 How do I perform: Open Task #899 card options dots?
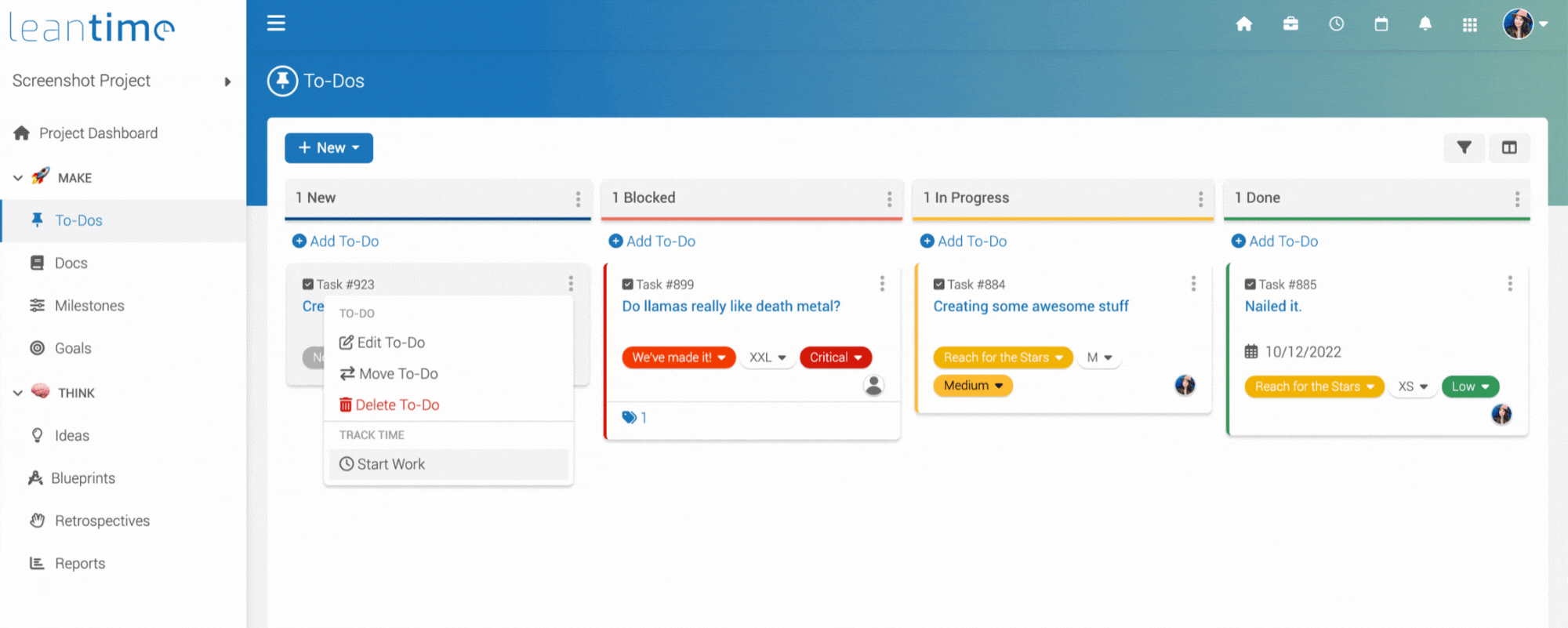(x=882, y=283)
